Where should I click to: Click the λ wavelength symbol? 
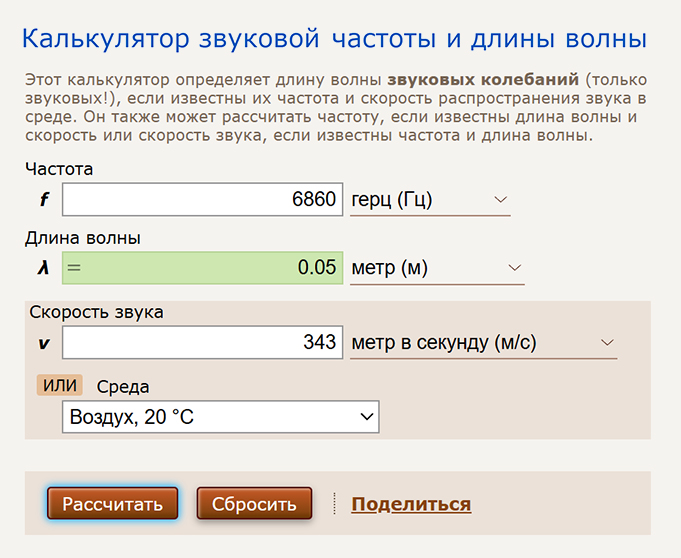tap(44, 268)
